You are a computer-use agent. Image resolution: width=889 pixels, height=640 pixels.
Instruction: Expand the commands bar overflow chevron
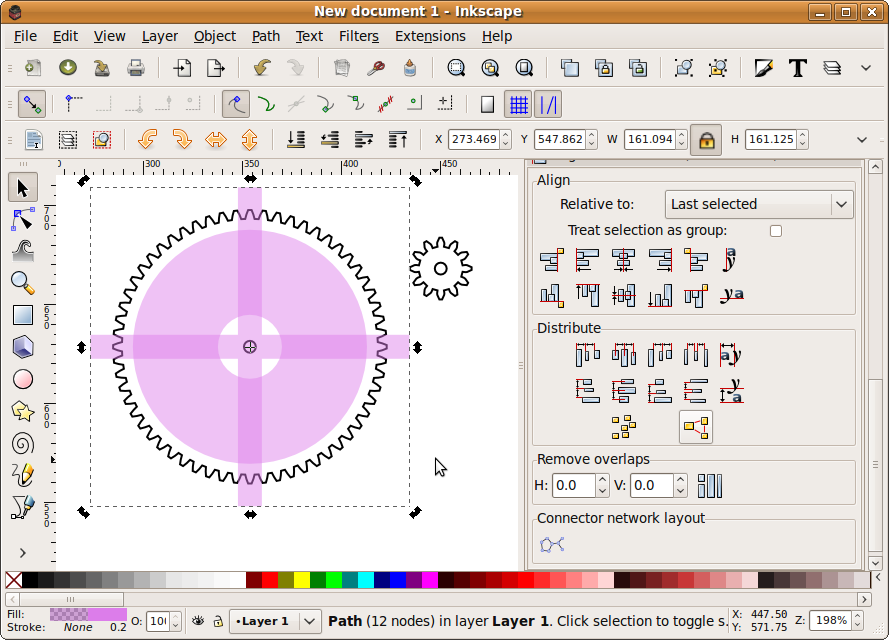[865, 68]
